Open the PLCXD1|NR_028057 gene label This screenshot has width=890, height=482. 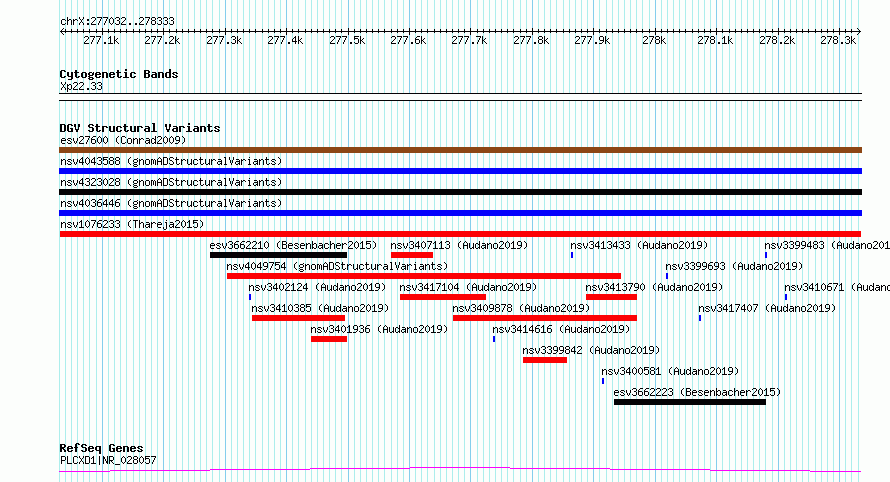108,460
